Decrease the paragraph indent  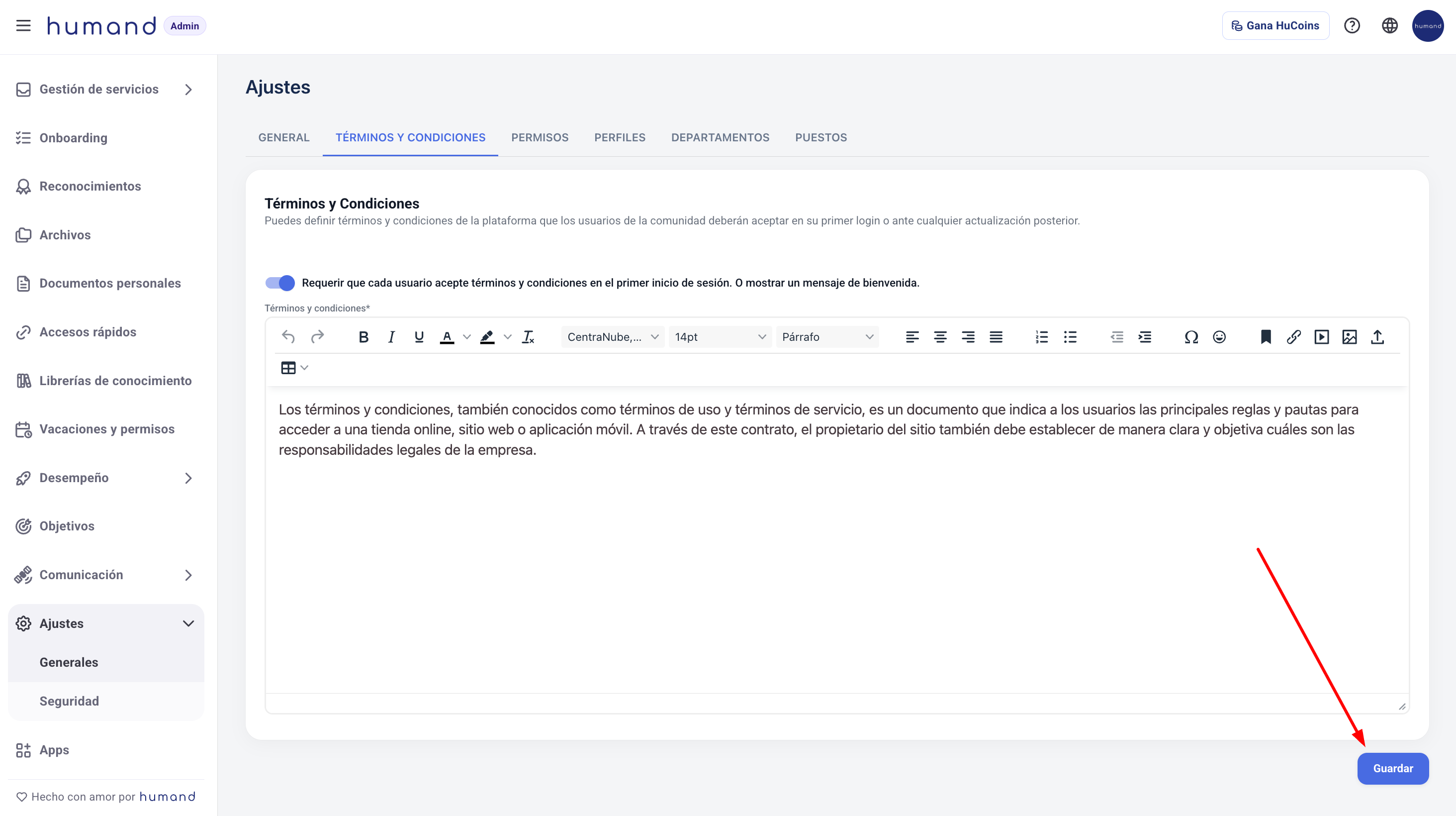(x=1117, y=337)
